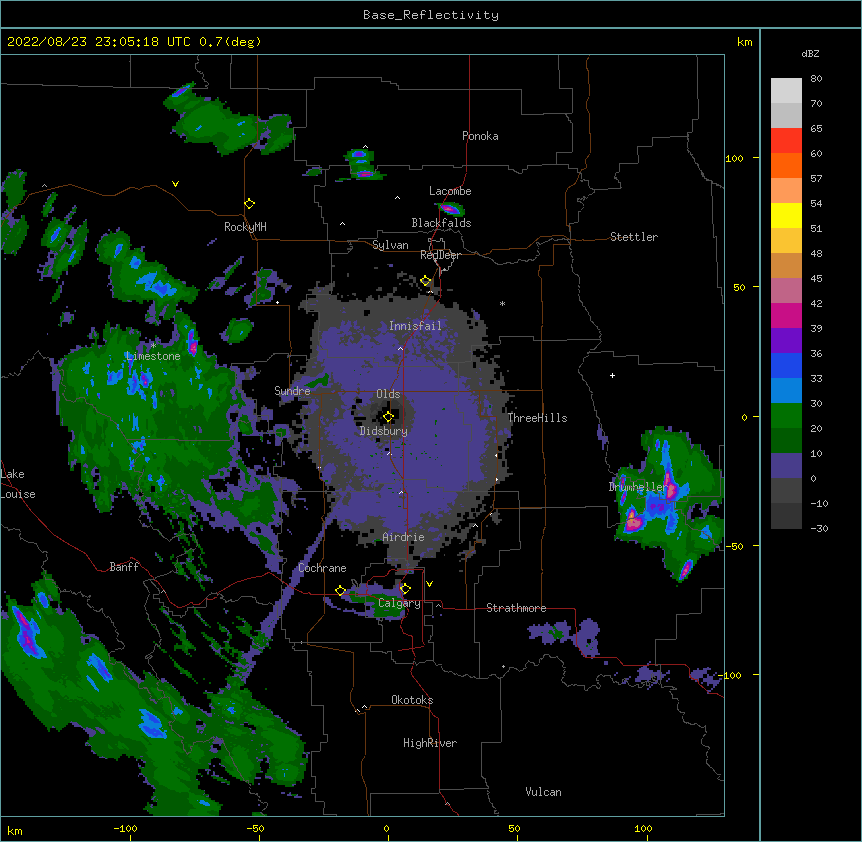Click the Sylvan label

pos(390,245)
